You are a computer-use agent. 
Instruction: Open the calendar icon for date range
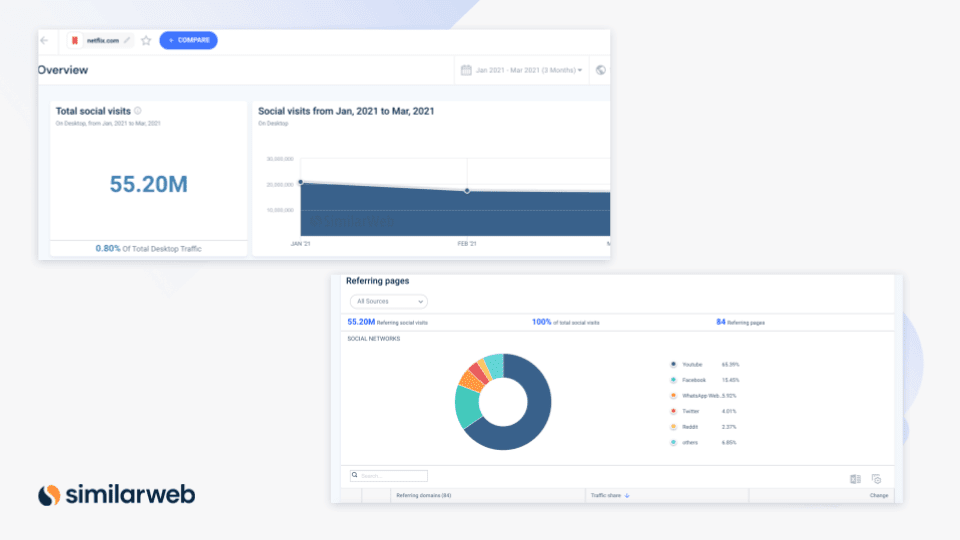466,70
